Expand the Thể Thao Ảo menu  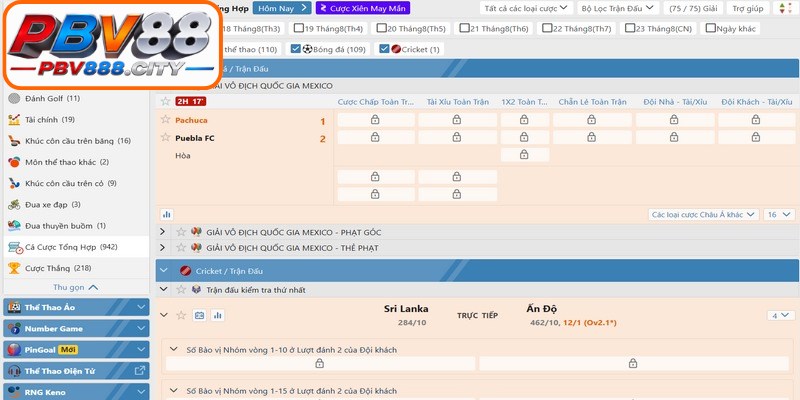tap(77, 307)
